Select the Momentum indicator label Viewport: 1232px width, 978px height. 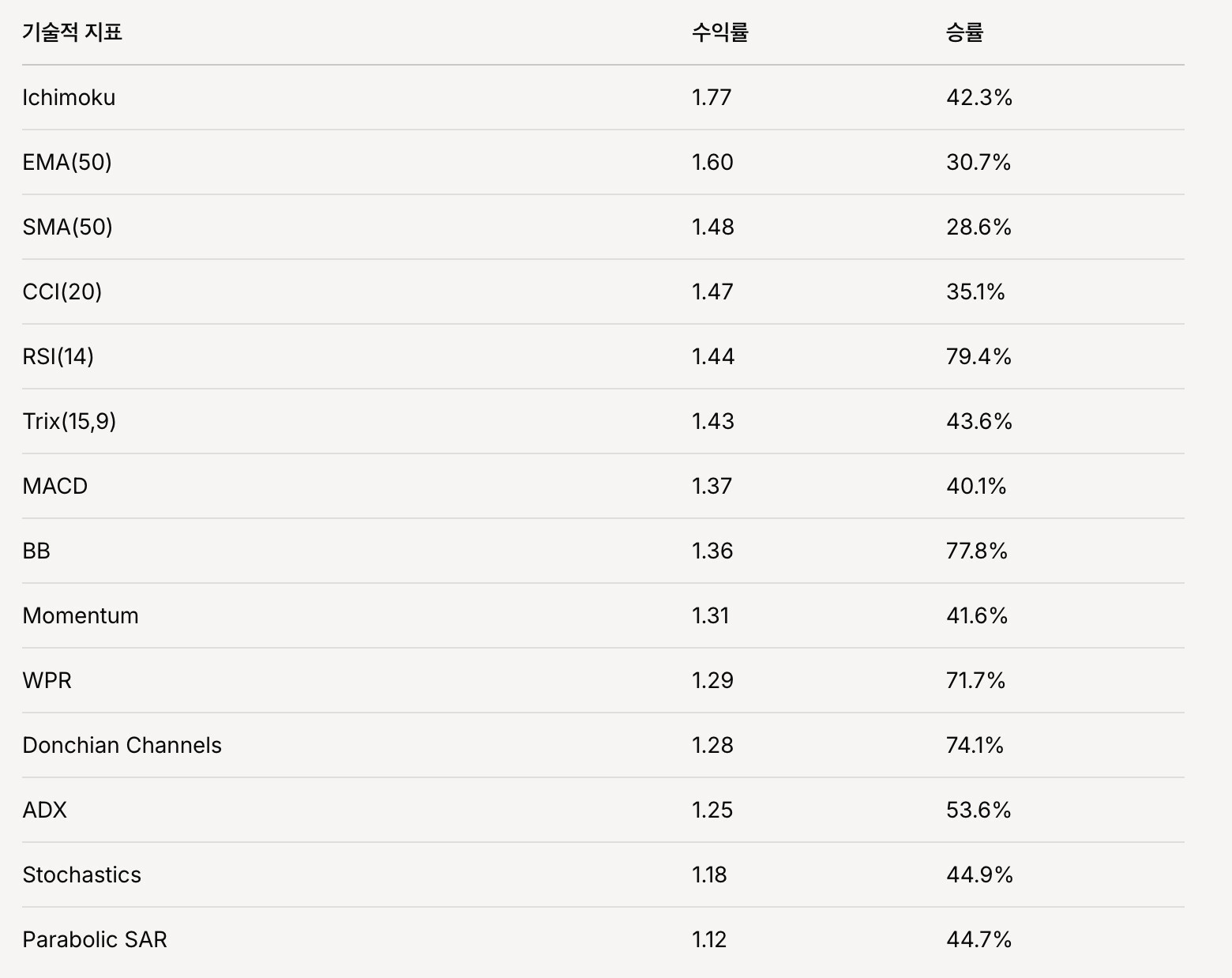(x=81, y=615)
